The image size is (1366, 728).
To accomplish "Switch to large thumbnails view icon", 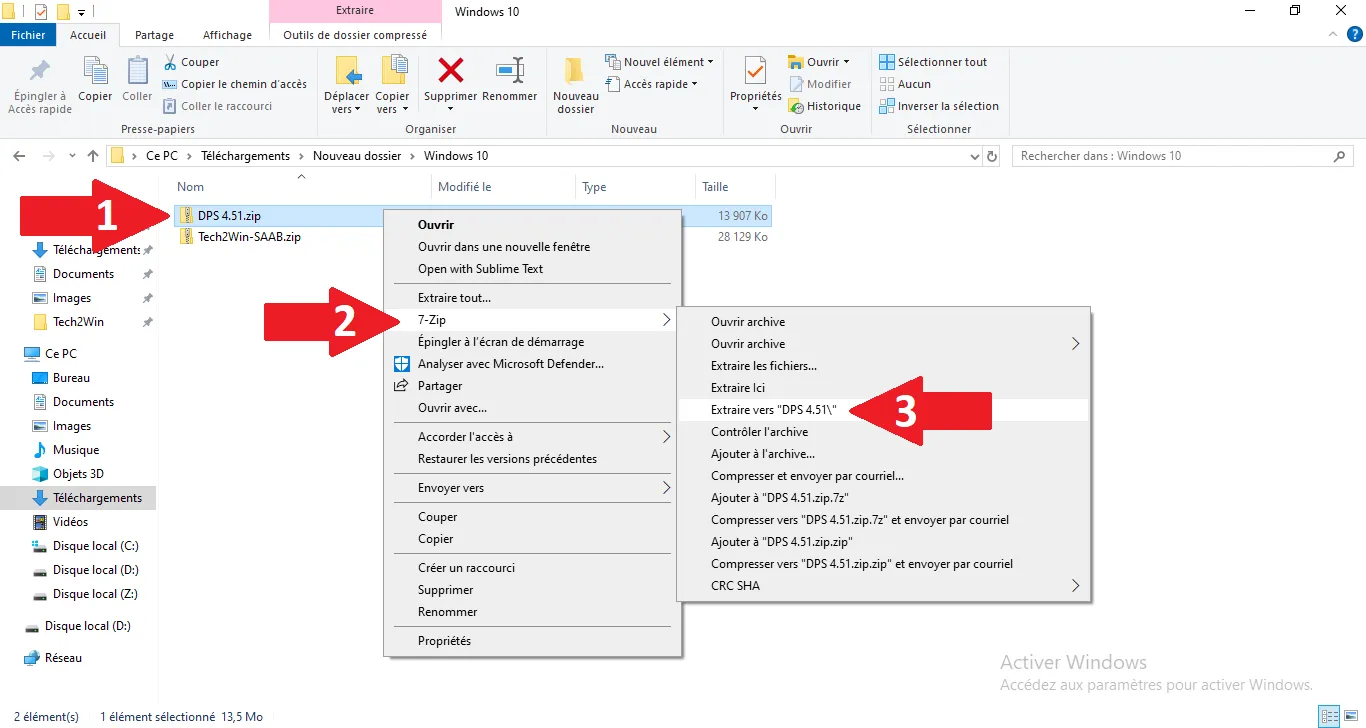I will point(1349,716).
